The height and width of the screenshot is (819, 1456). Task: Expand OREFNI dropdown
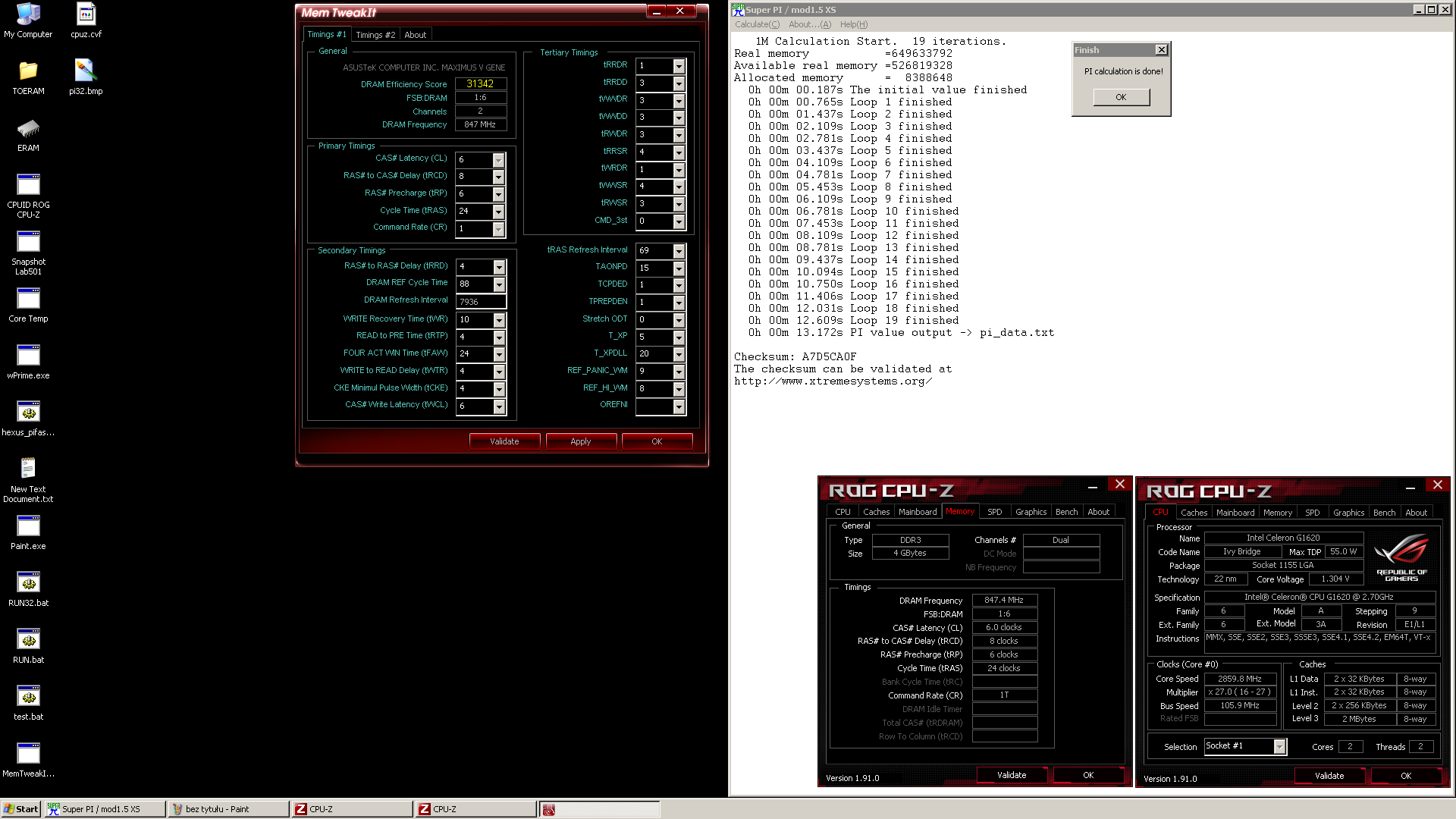pos(679,406)
